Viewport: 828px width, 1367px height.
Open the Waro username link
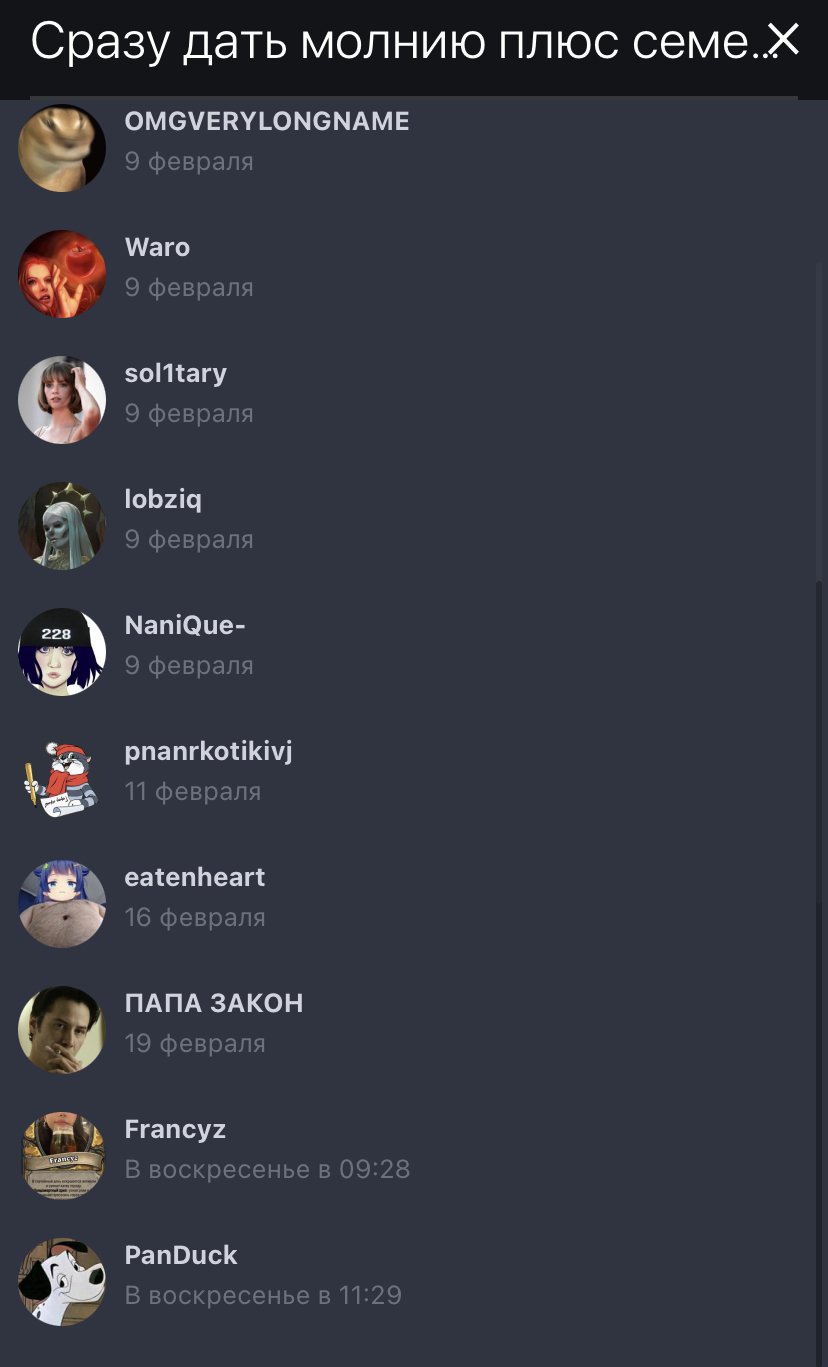pyautogui.click(x=157, y=247)
